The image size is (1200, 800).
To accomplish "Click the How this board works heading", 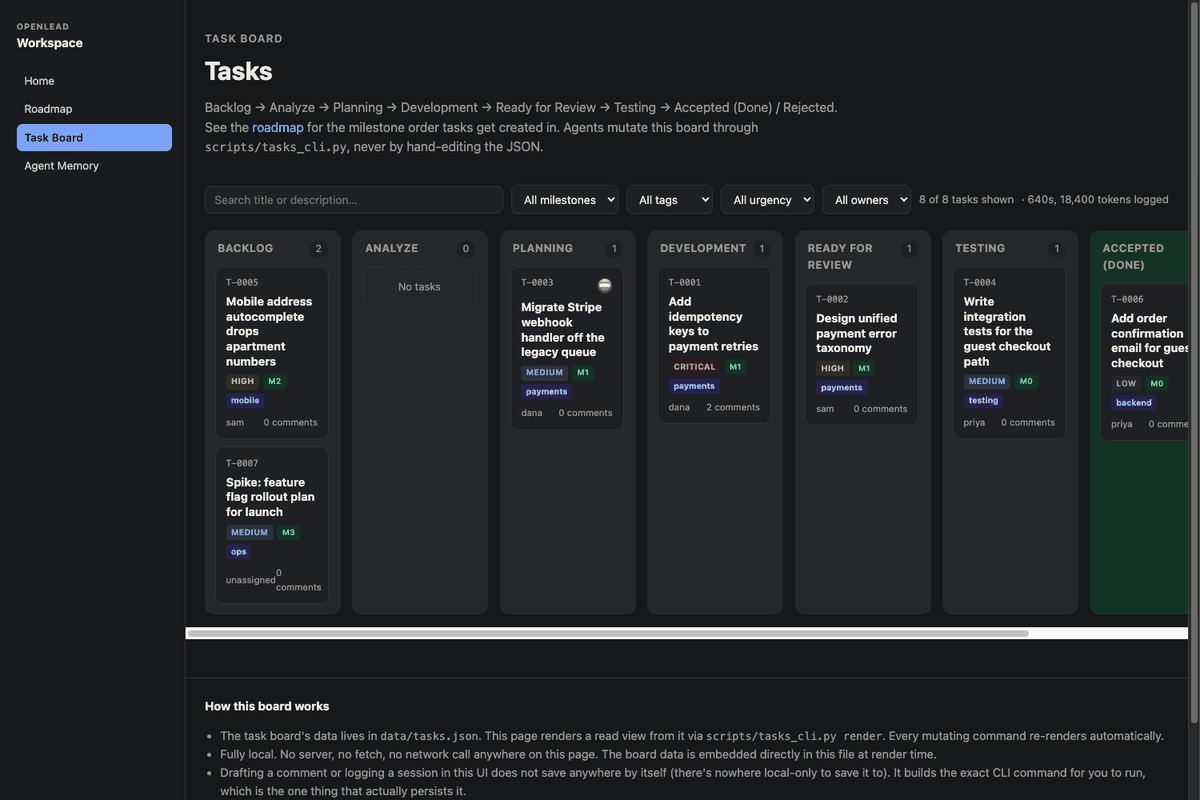I will pos(267,706).
